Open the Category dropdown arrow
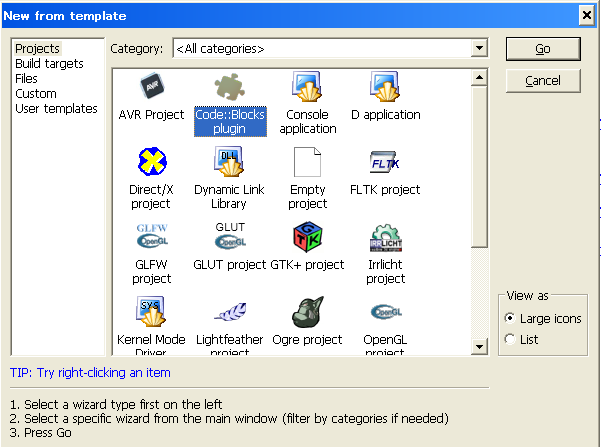Screen dimensions: 601x447 [x=479, y=48]
